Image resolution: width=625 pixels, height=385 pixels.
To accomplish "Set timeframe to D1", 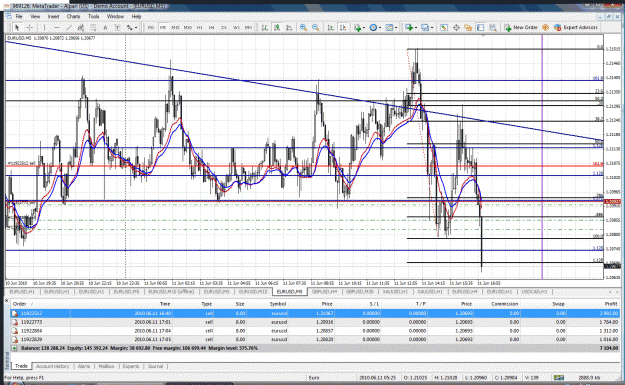I will click(x=224, y=28).
